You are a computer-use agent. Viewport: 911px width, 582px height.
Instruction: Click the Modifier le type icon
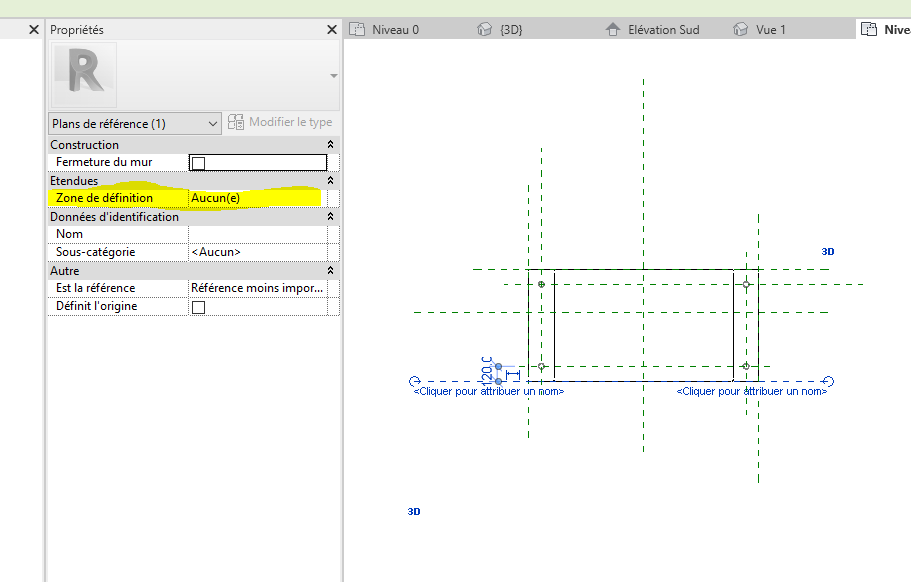pos(236,122)
